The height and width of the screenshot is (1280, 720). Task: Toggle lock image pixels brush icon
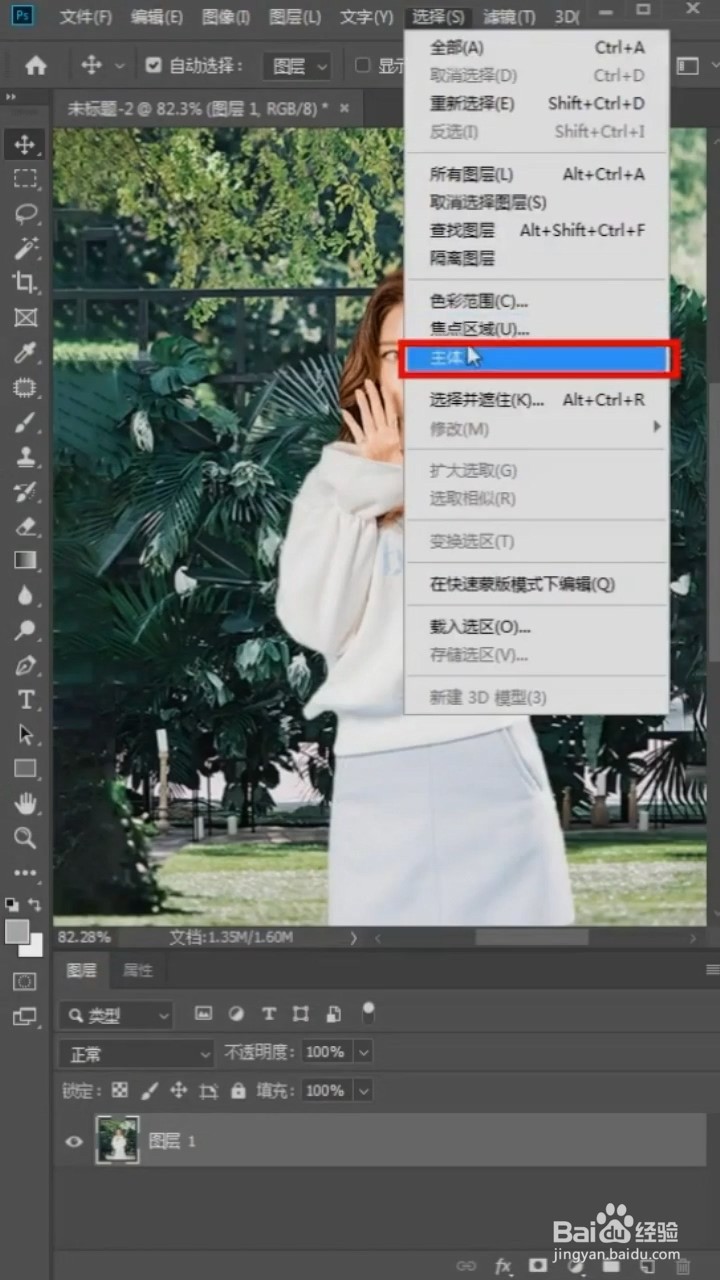[x=149, y=1090]
